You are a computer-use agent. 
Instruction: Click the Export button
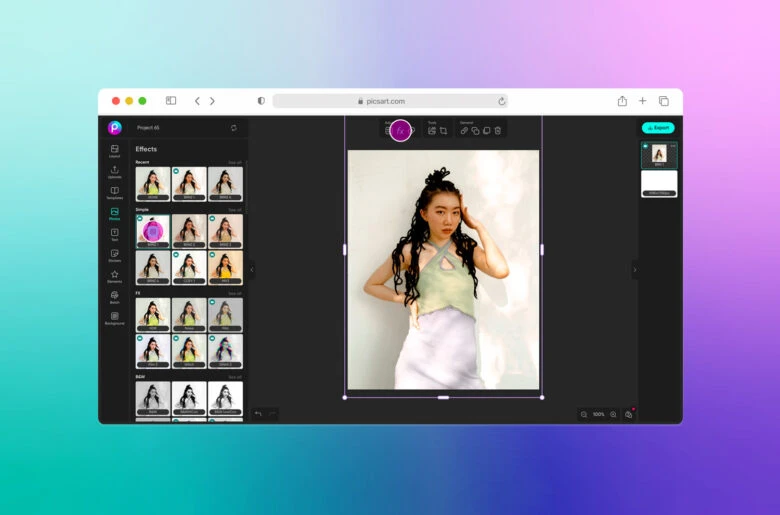coord(658,128)
